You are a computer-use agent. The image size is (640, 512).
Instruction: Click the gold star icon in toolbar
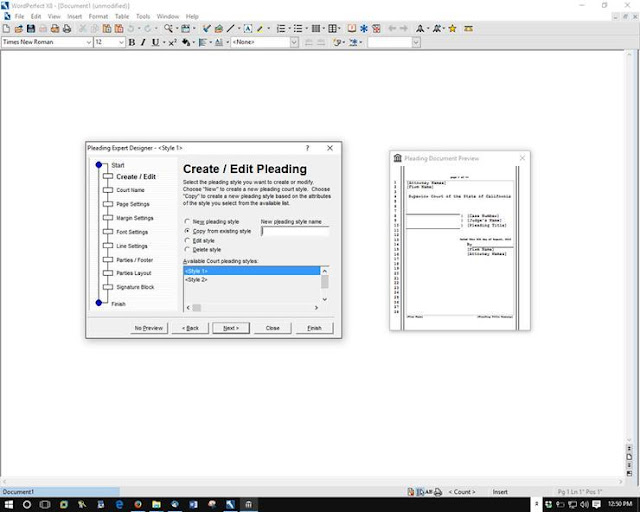click(x=452, y=29)
